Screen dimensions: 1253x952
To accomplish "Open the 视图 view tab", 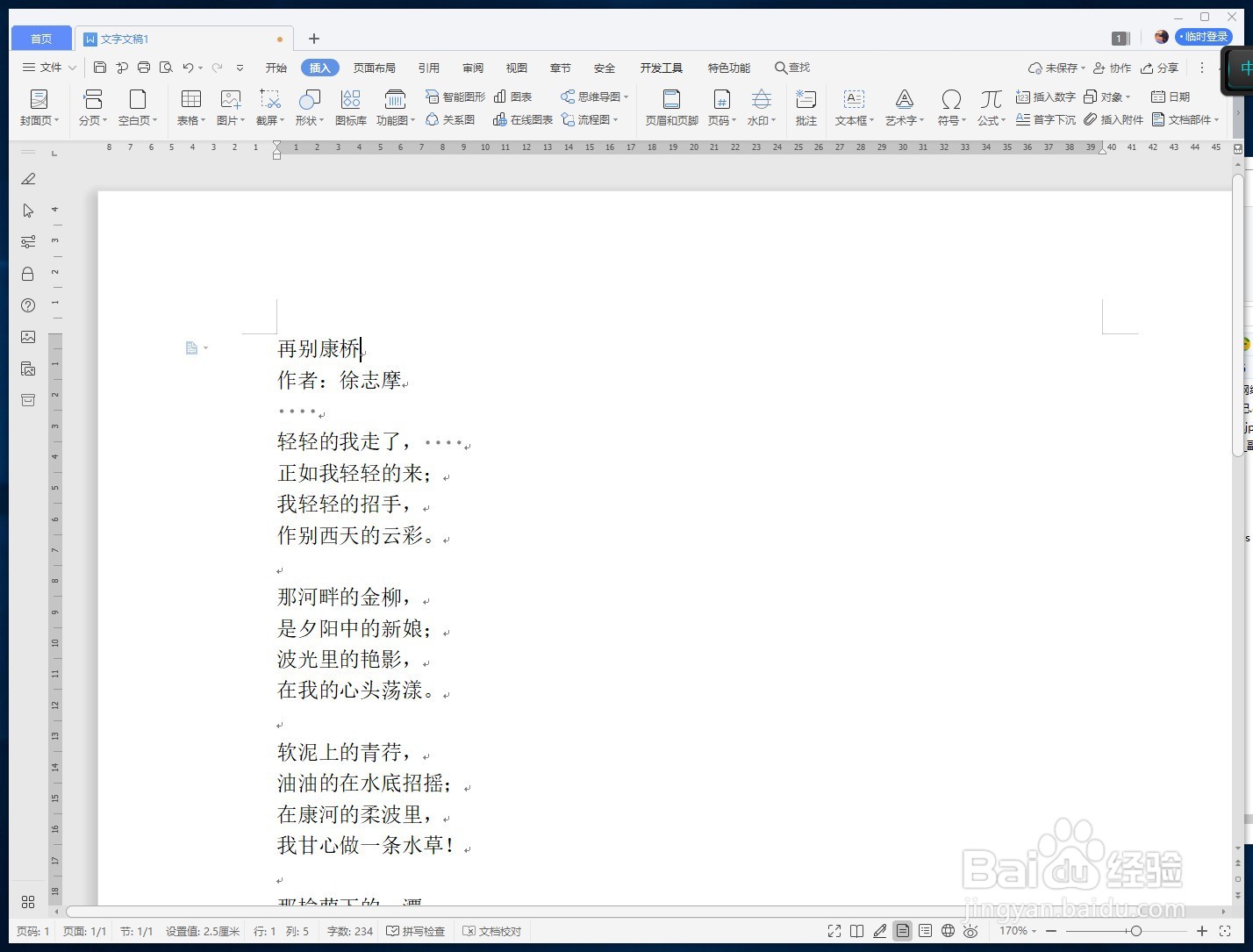I will (517, 68).
